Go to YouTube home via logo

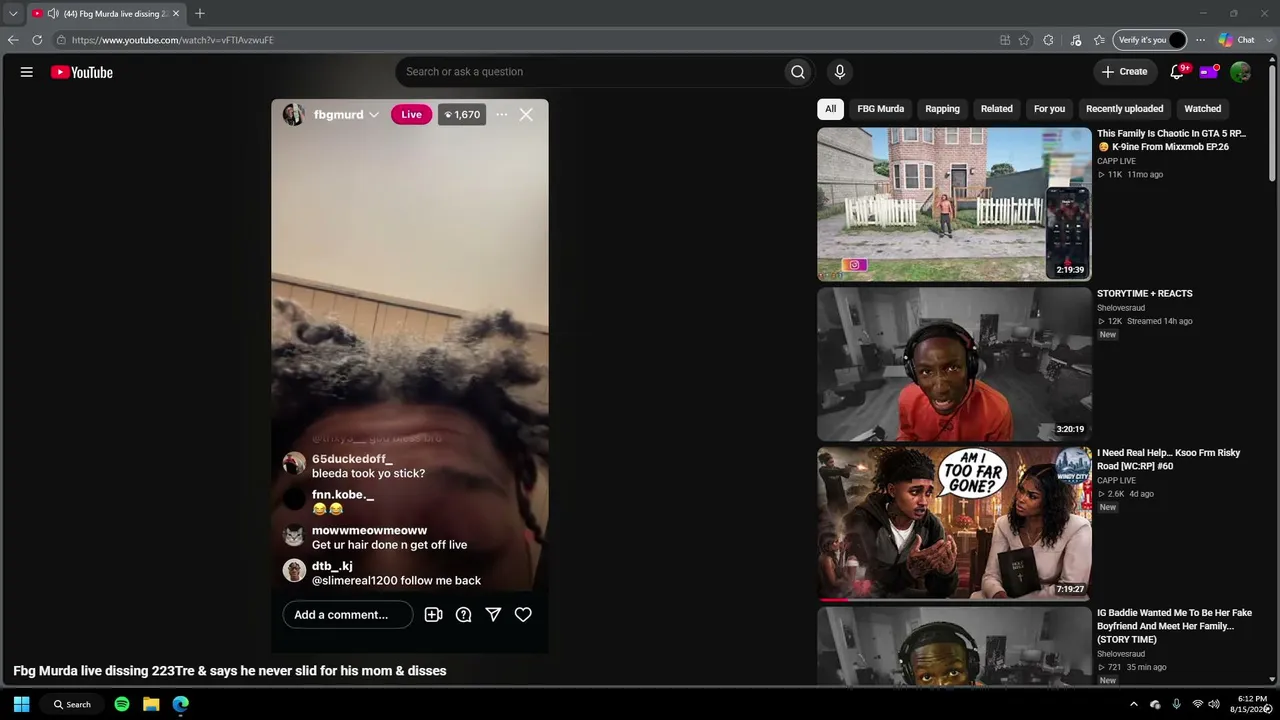coord(82,72)
